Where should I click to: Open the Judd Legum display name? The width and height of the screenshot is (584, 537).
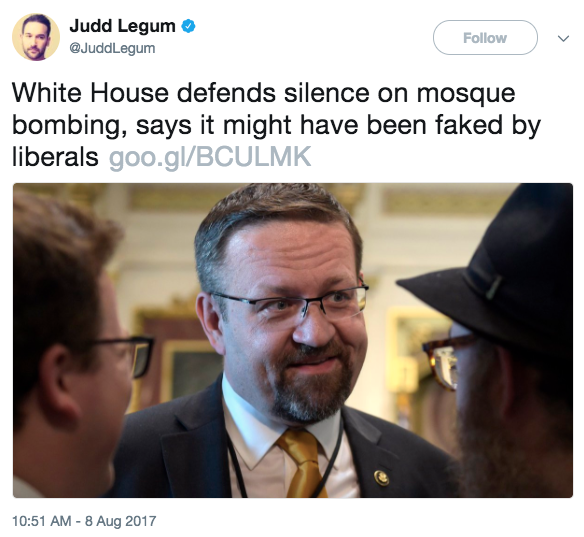[122, 26]
